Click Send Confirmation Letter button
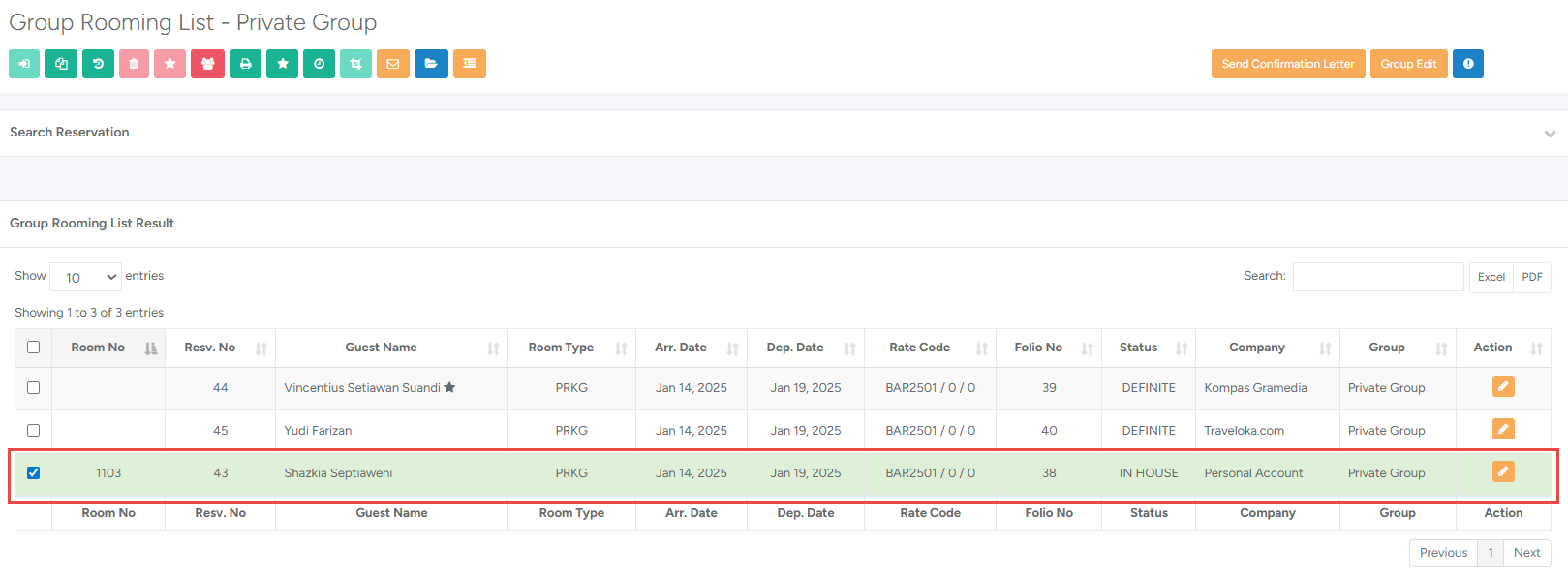Screen dimensions: 1568x575 [1287, 64]
